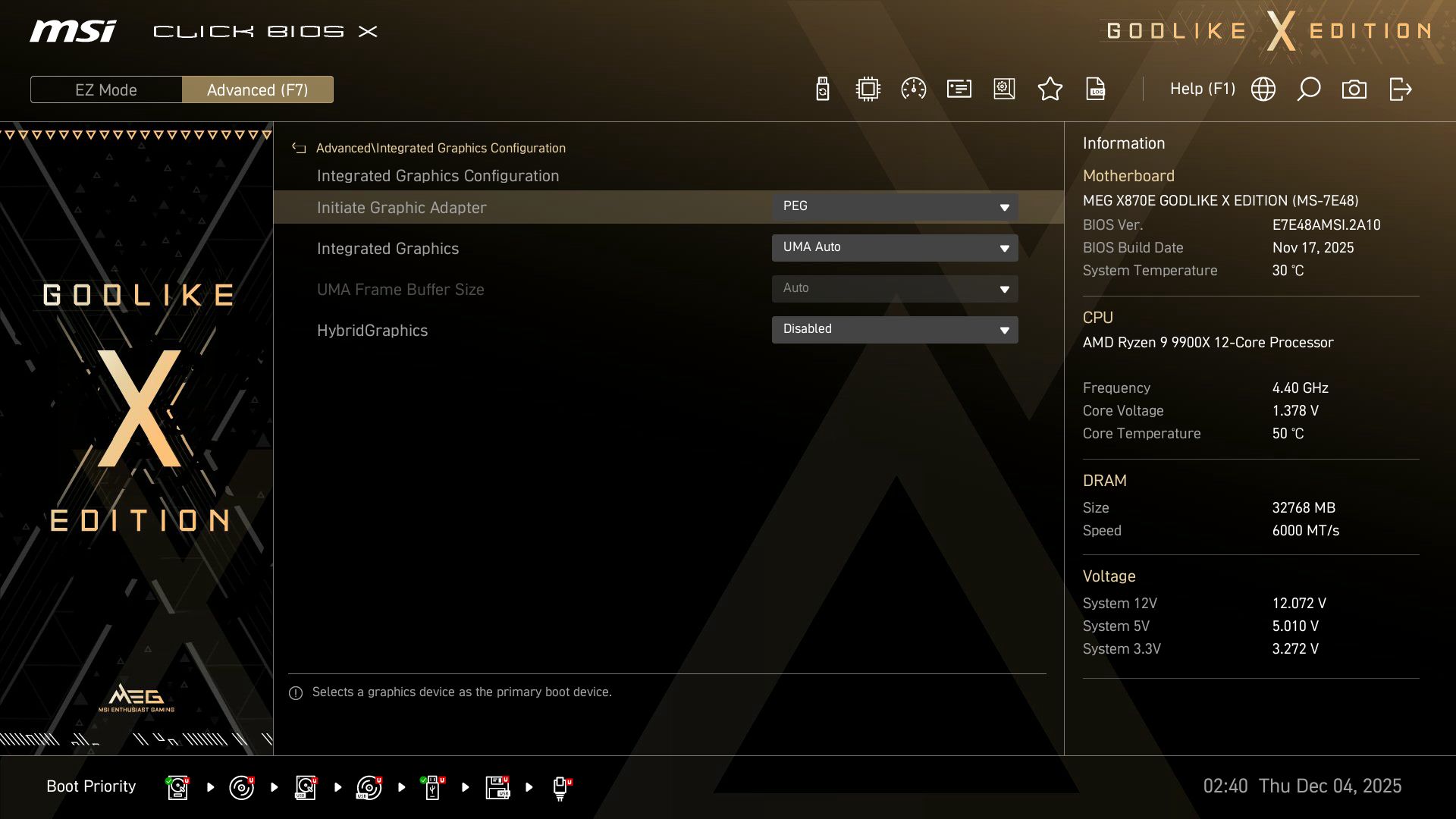Viewport: 1456px width, 819px height.
Task: View the BIOS log file icon
Action: 1094,89
